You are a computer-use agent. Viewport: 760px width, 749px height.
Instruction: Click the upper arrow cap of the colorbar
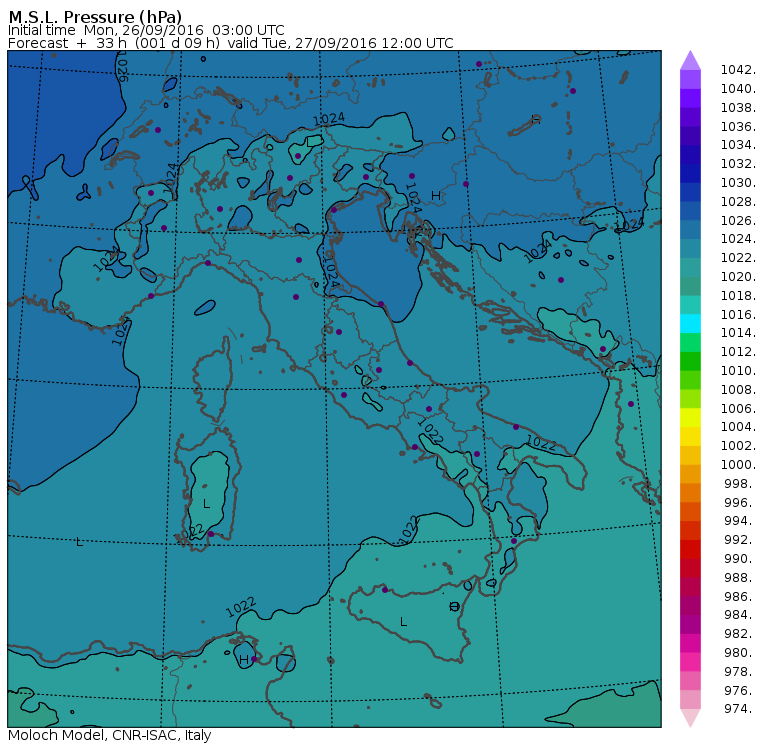tap(690, 60)
